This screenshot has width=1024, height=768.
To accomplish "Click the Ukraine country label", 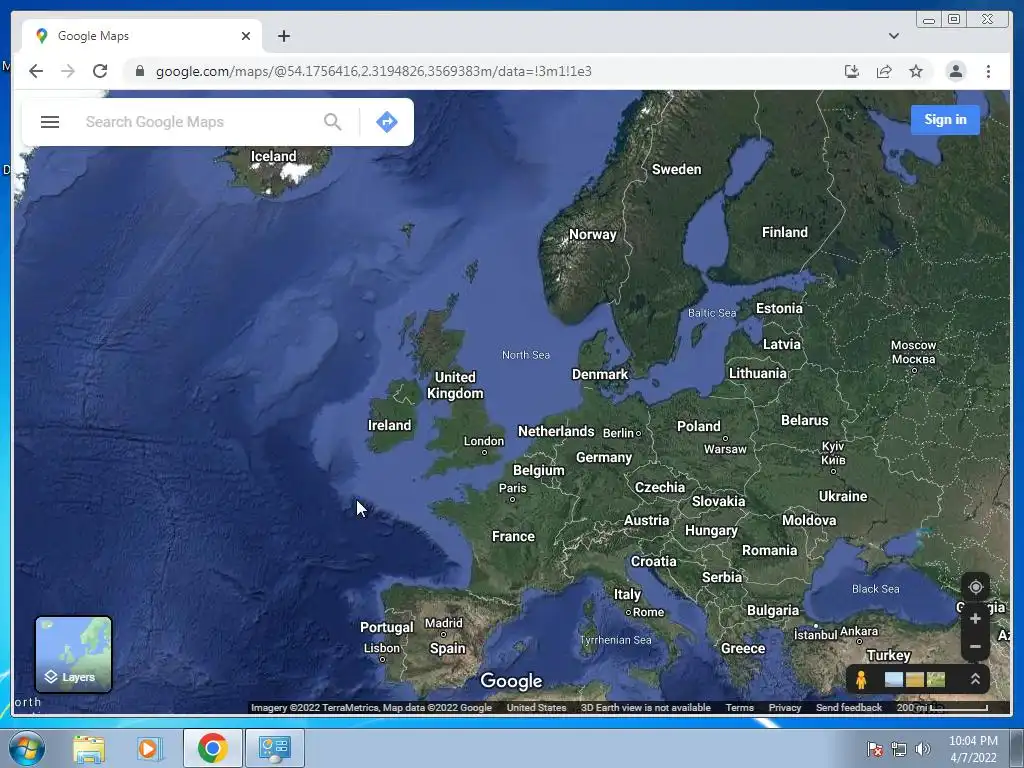I will coord(842,496).
